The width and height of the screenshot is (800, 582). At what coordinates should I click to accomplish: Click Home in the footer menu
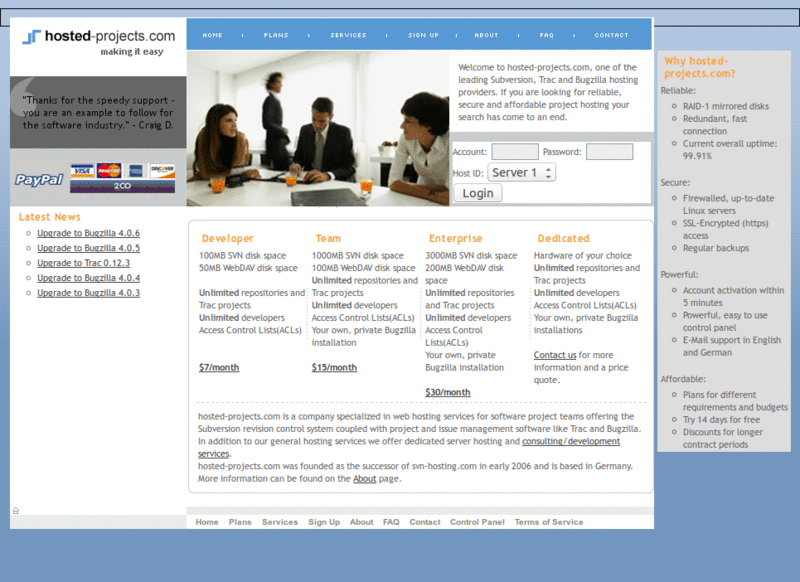click(207, 522)
